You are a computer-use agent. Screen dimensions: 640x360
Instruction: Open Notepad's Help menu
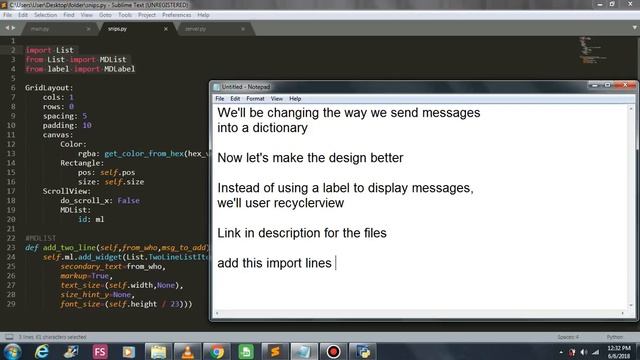click(x=295, y=99)
